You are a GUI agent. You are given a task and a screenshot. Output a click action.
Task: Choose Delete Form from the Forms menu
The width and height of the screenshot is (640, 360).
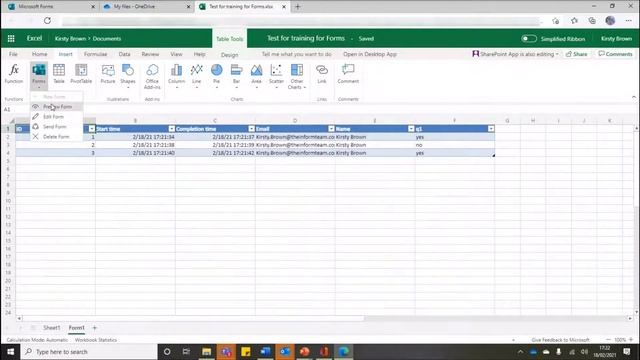[x=57, y=137]
